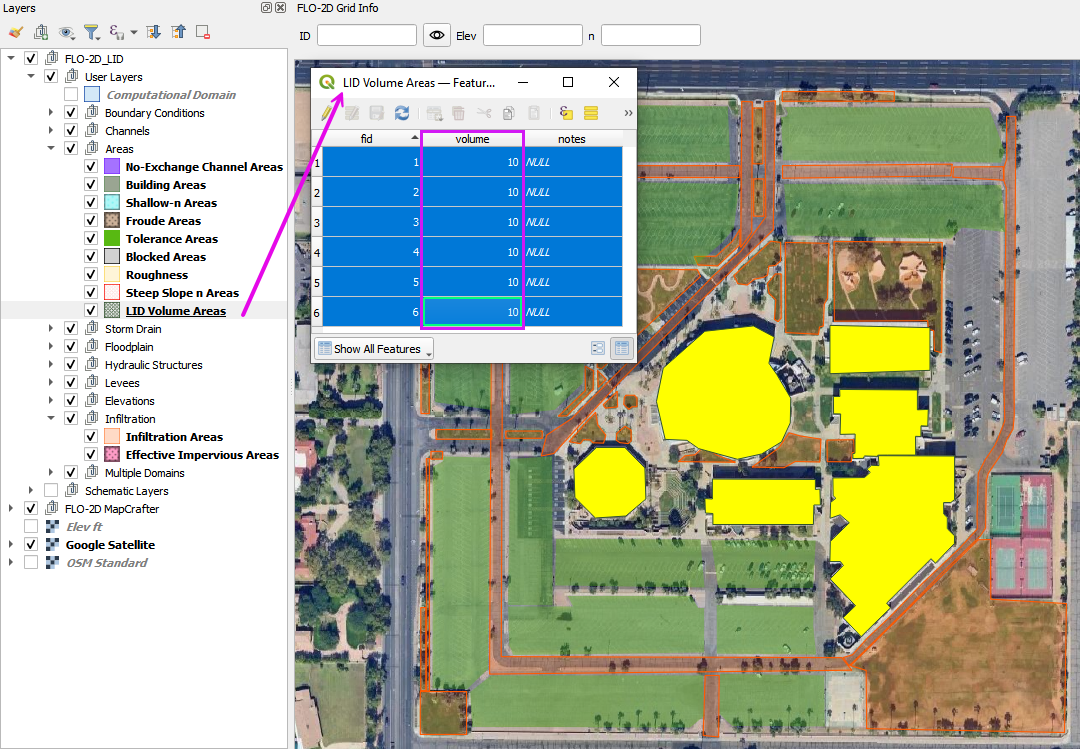Viewport: 1080px width, 749px height.
Task: Enable the Computational Domain layer checkbox
Action: 71,95
